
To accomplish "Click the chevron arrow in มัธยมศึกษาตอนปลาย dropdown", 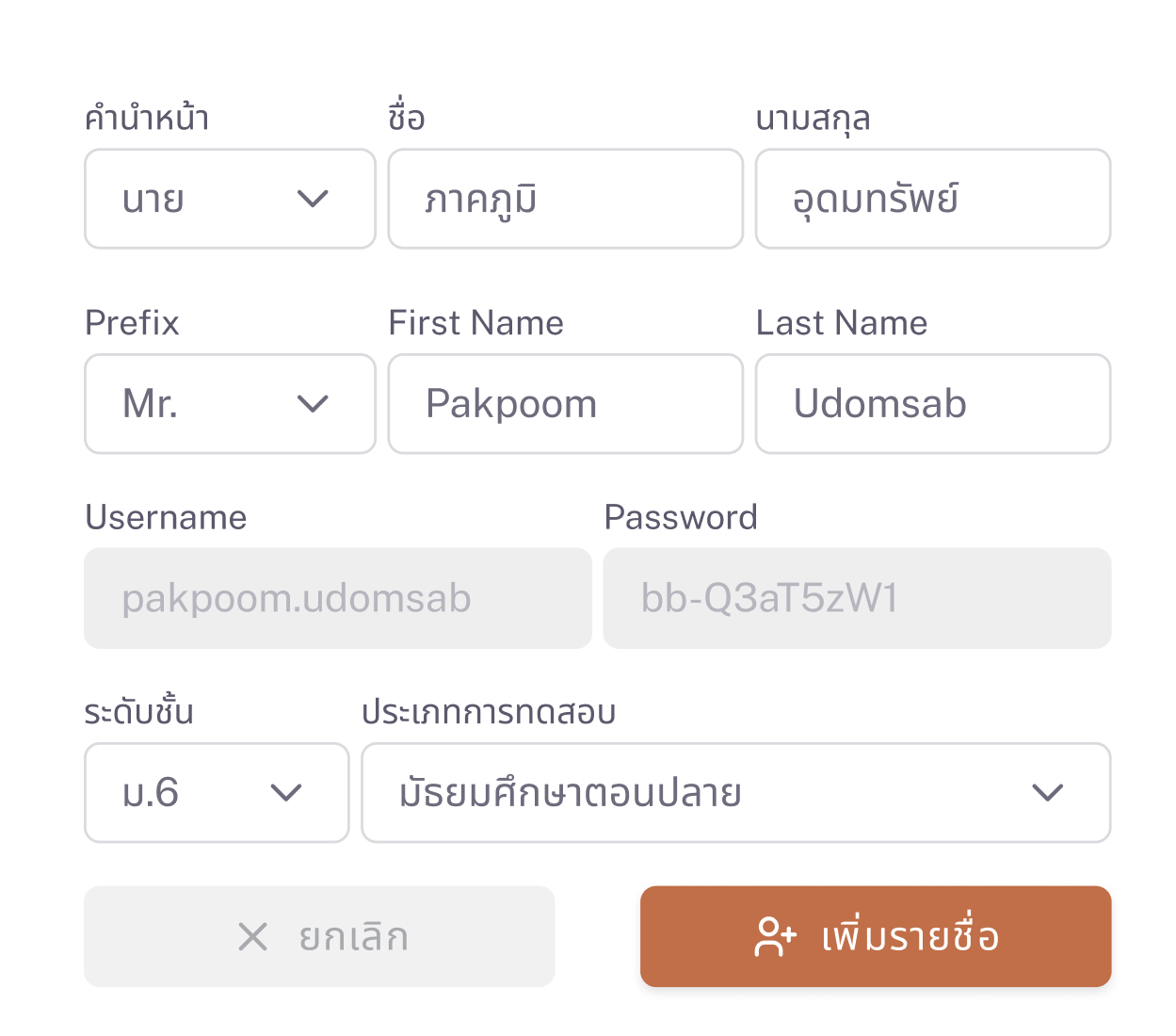I will 1048,793.
